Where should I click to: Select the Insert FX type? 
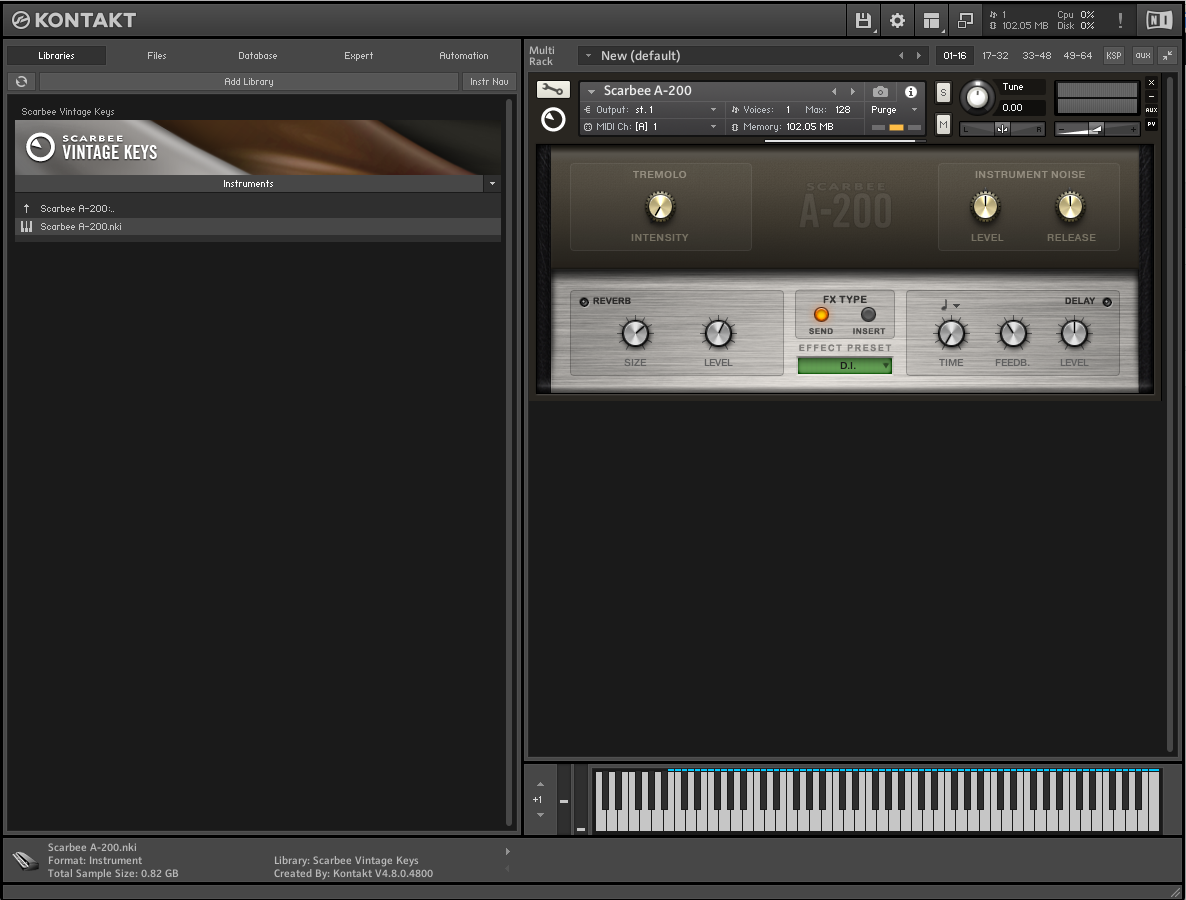coord(868,314)
